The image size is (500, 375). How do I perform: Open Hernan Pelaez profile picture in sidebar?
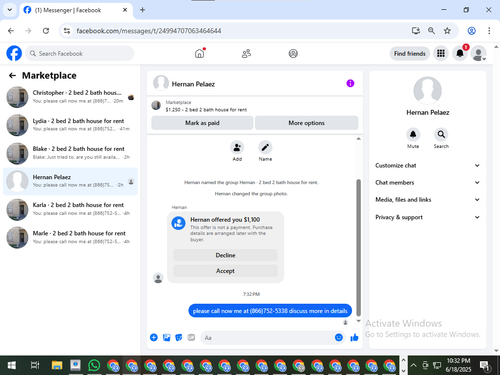pyautogui.click(x=427, y=91)
